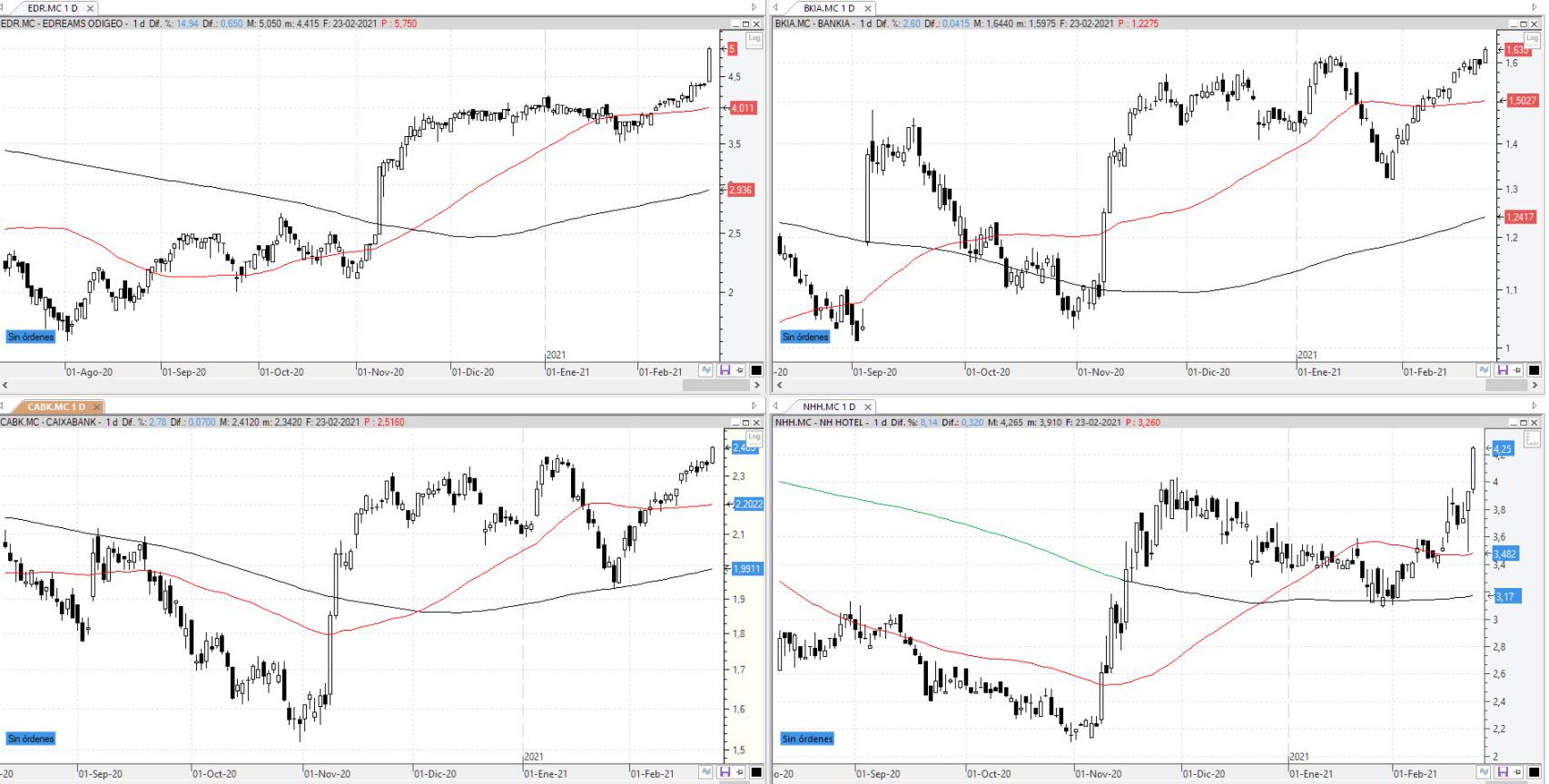
Task: Click left tab-scroll arrow beside the NHH.MC tab
Action: 776,406
